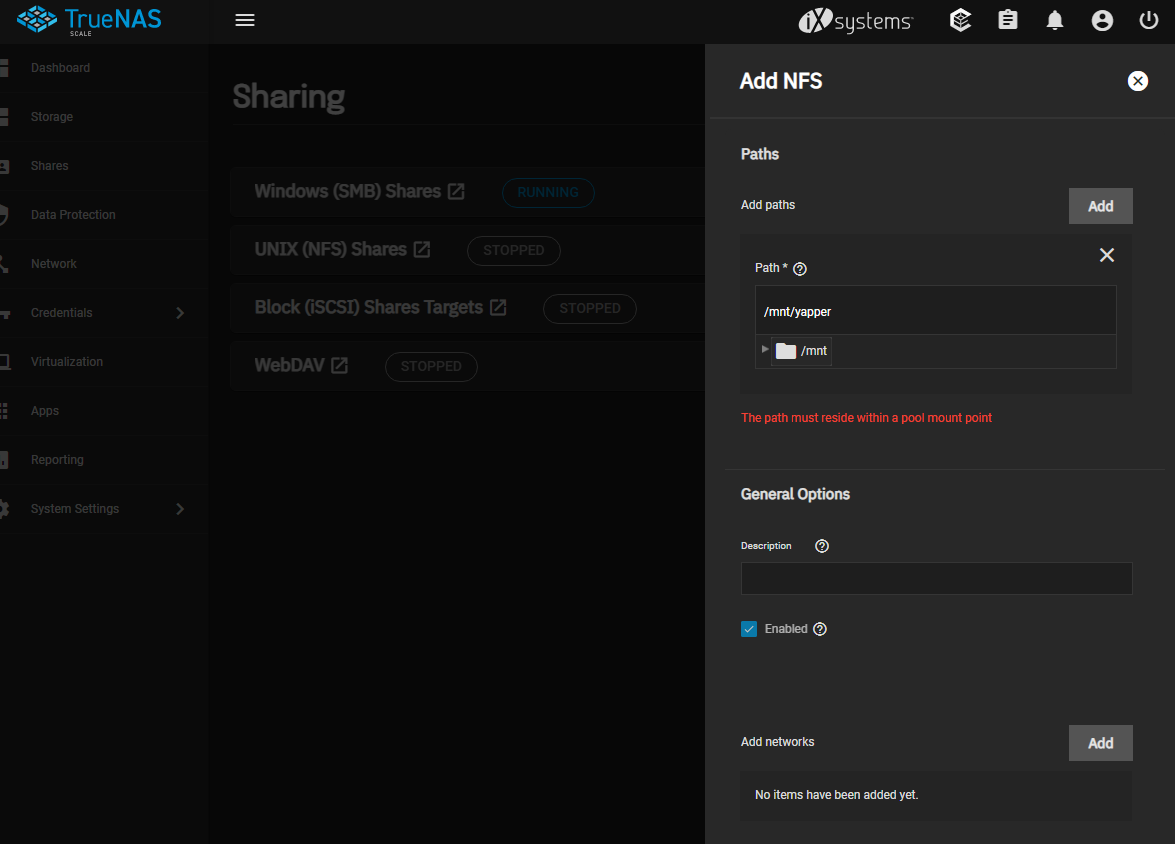
Task: Open WebDAV external link icon
Action: 339,365
